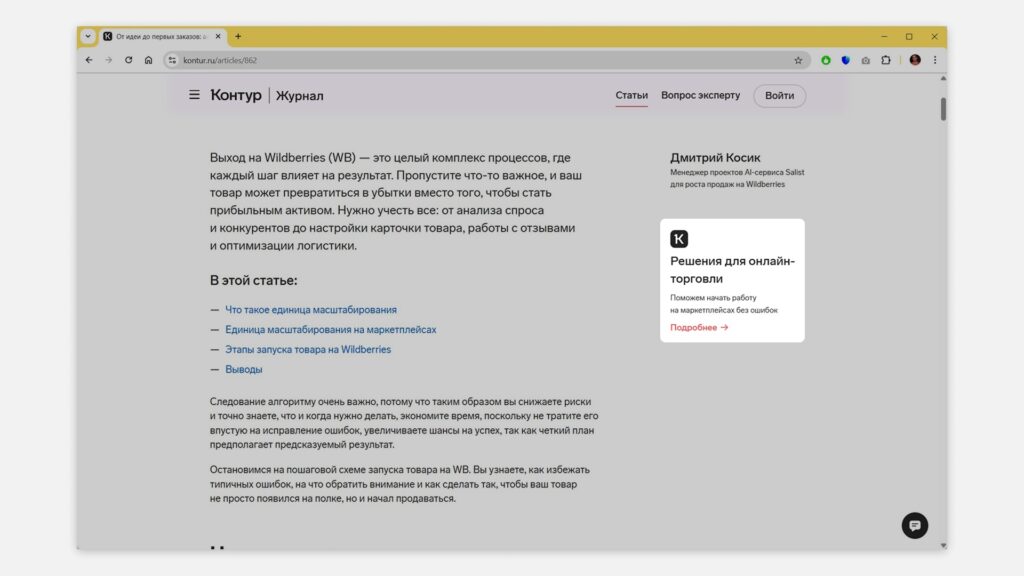The height and width of the screenshot is (576, 1024).
Task: Switch to the Статьи tab
Action: pos(632,95)
